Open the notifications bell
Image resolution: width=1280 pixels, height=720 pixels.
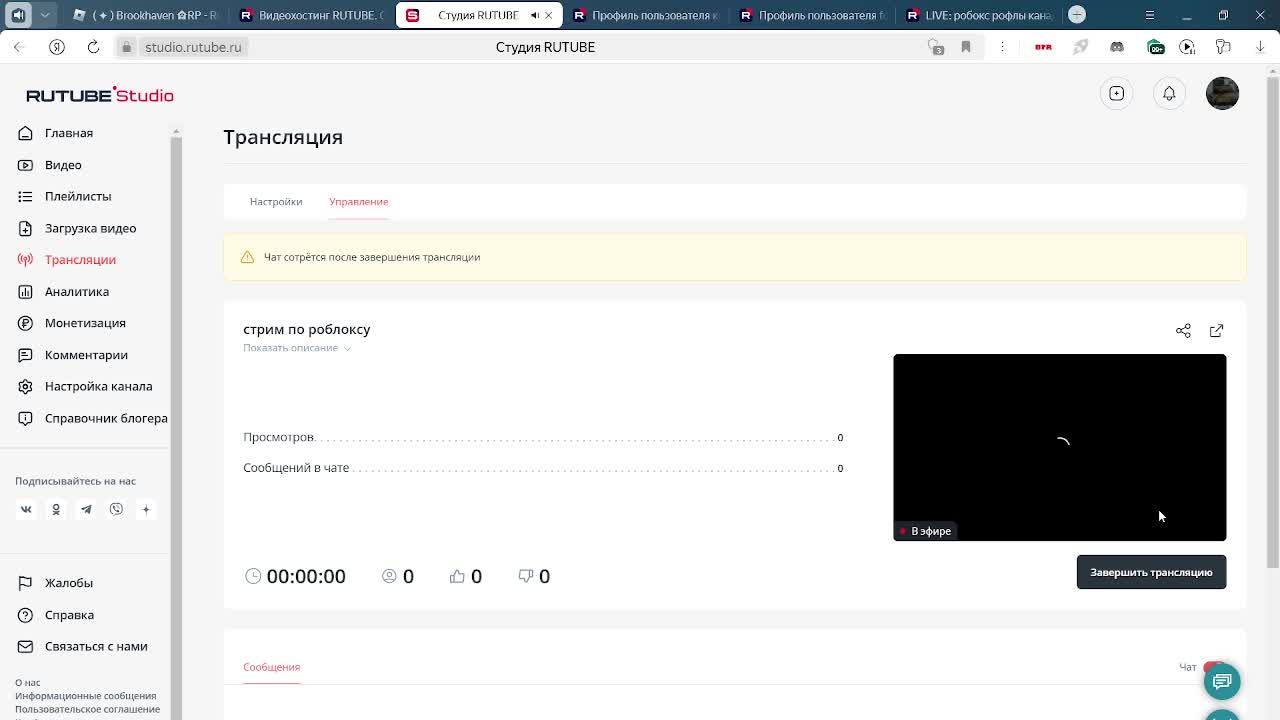[1169, 93]
